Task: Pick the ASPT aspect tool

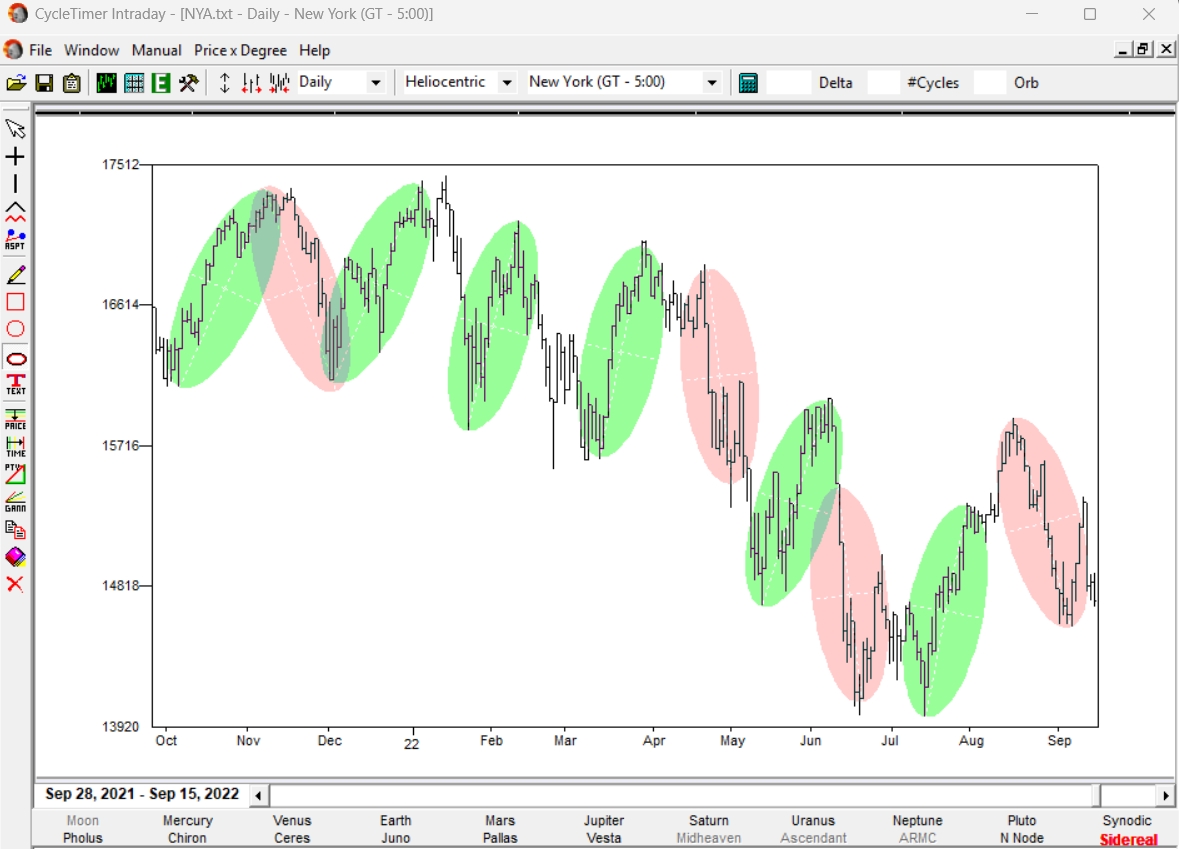Action: click(15, 240)
